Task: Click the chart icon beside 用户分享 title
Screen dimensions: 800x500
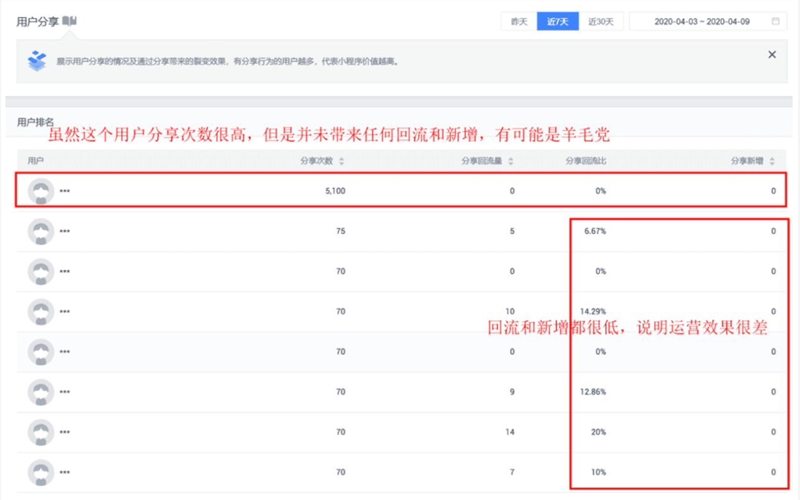Action: [69, 21]
